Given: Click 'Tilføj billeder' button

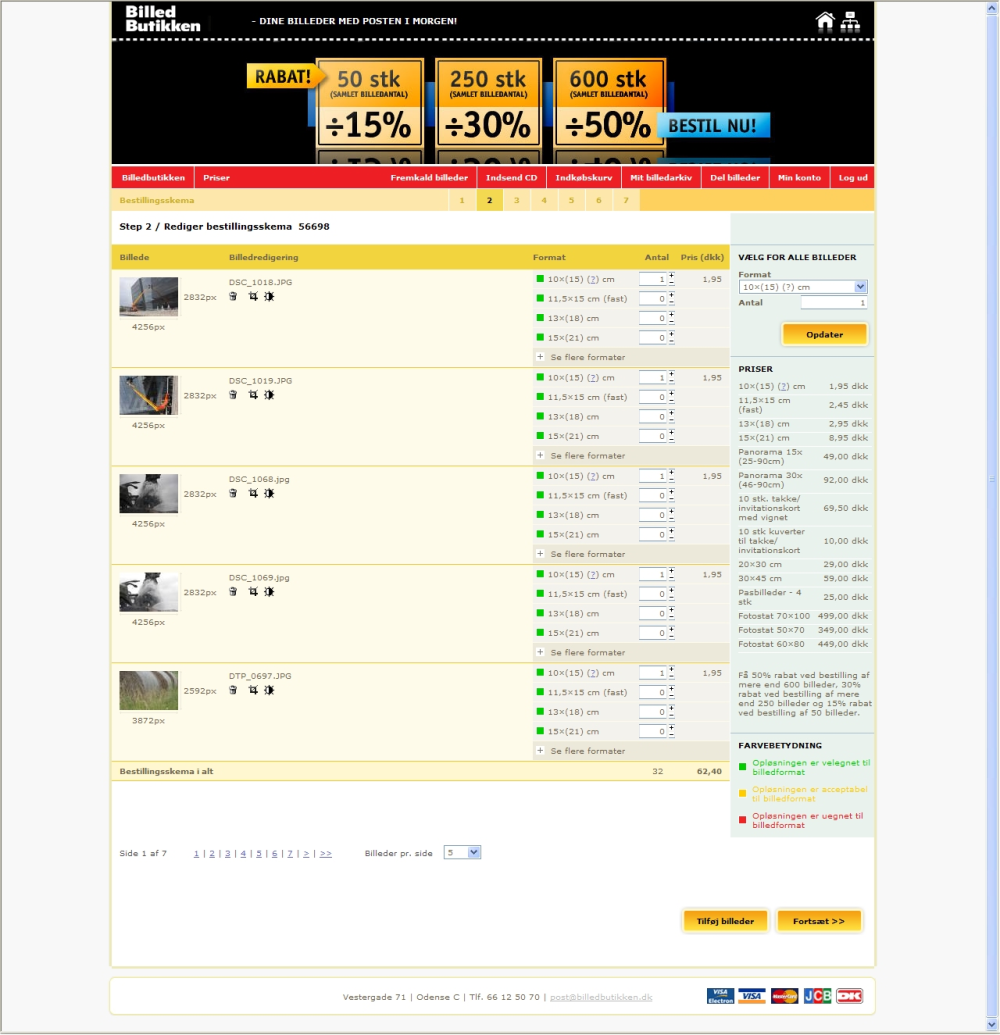Looking at the screenshot, I should (725, 921).
